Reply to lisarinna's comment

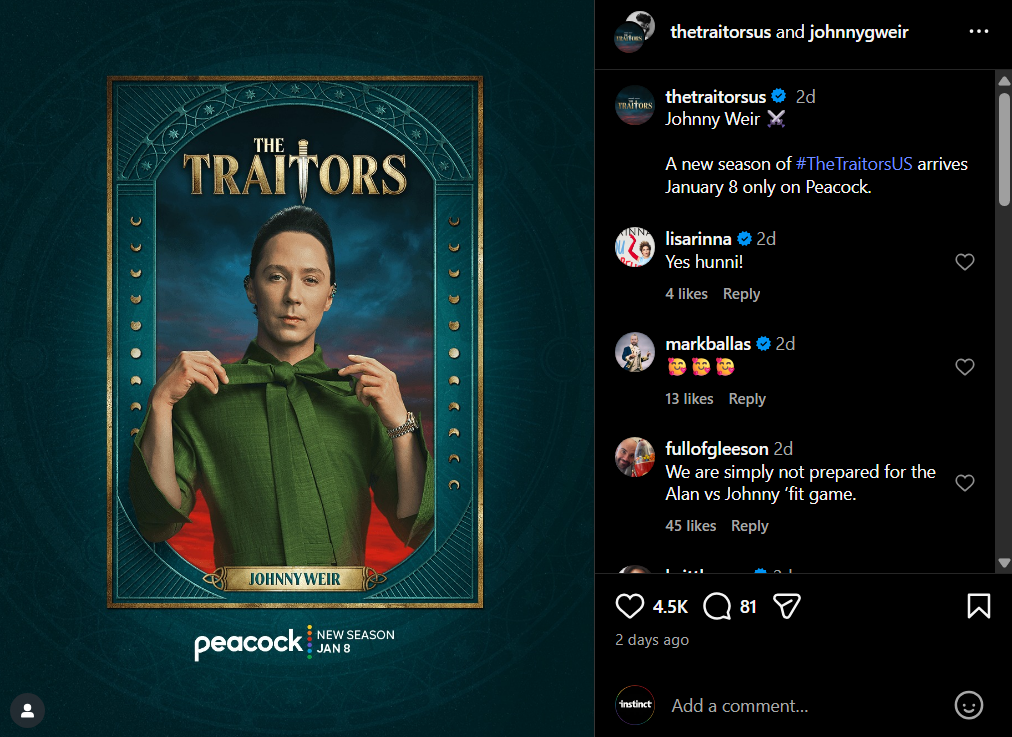(741, 294)
